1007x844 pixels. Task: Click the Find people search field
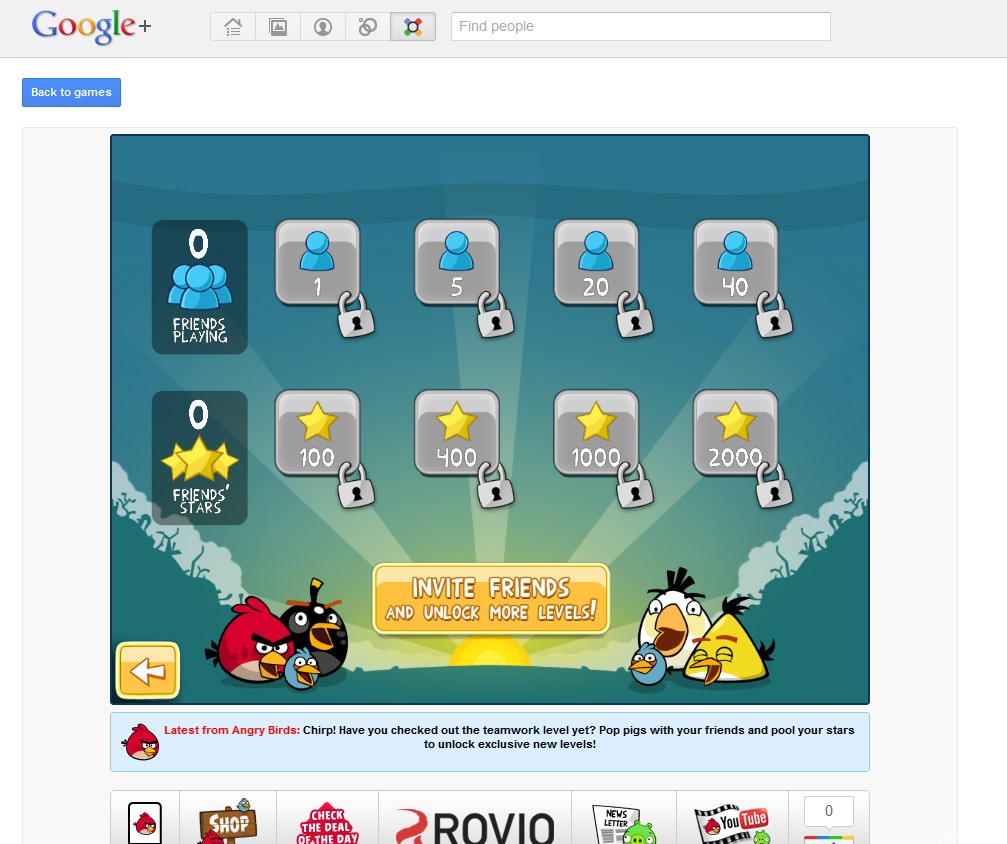[640, 26]
